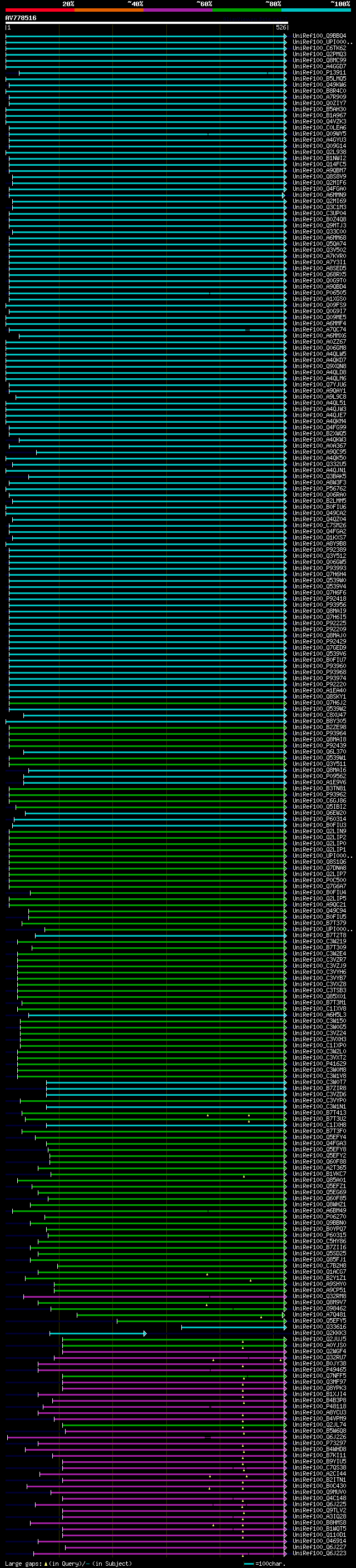Select UniRef100_Q2KKK3 hit
The width and height of the screenshot is (356, 1568).
pyautogui.click(x=319, y=1333)
